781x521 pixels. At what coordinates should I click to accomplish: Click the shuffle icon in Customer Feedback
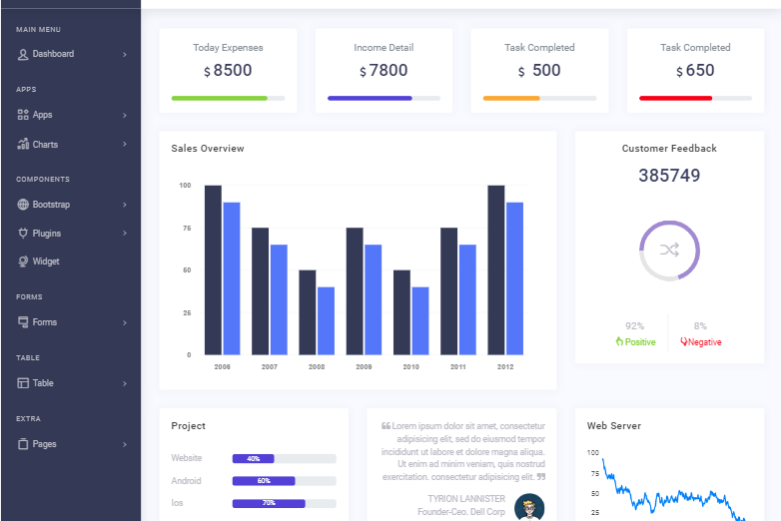669,250
